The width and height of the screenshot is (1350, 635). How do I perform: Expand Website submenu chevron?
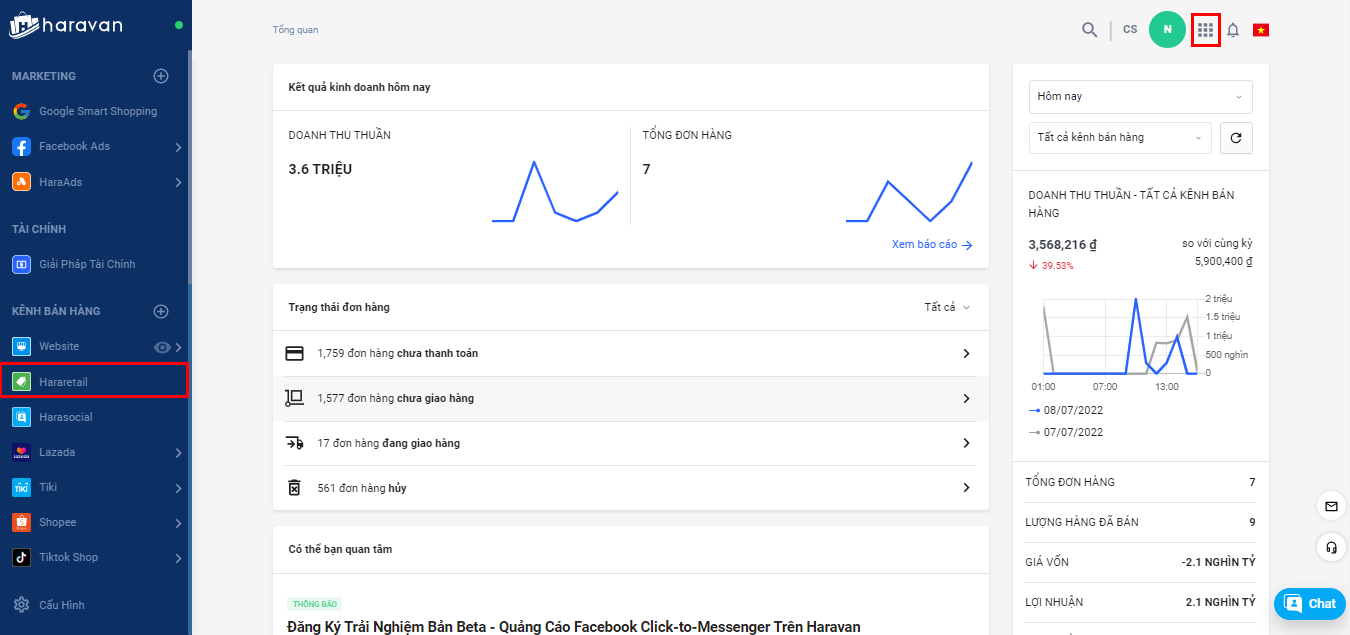[x=179, y=347]
